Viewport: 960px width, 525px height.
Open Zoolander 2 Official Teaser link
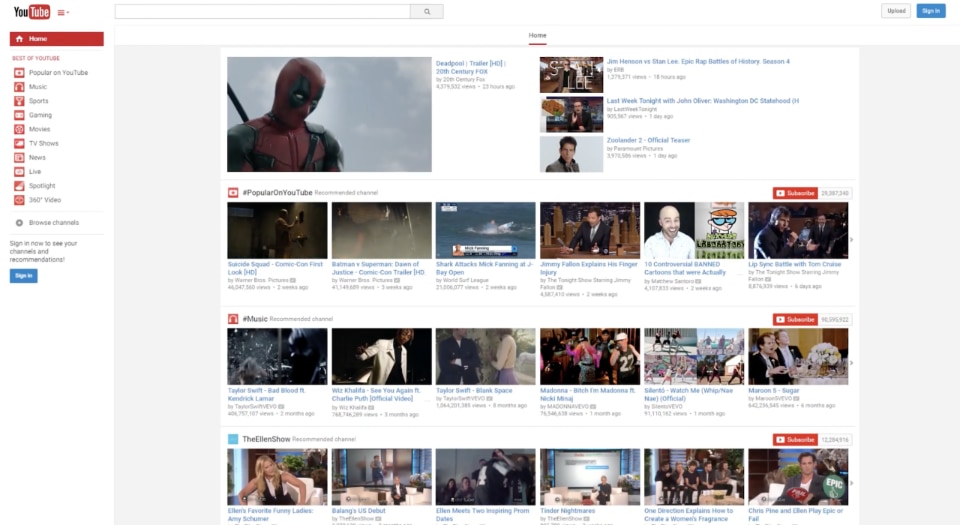click(x=648, y=140)
